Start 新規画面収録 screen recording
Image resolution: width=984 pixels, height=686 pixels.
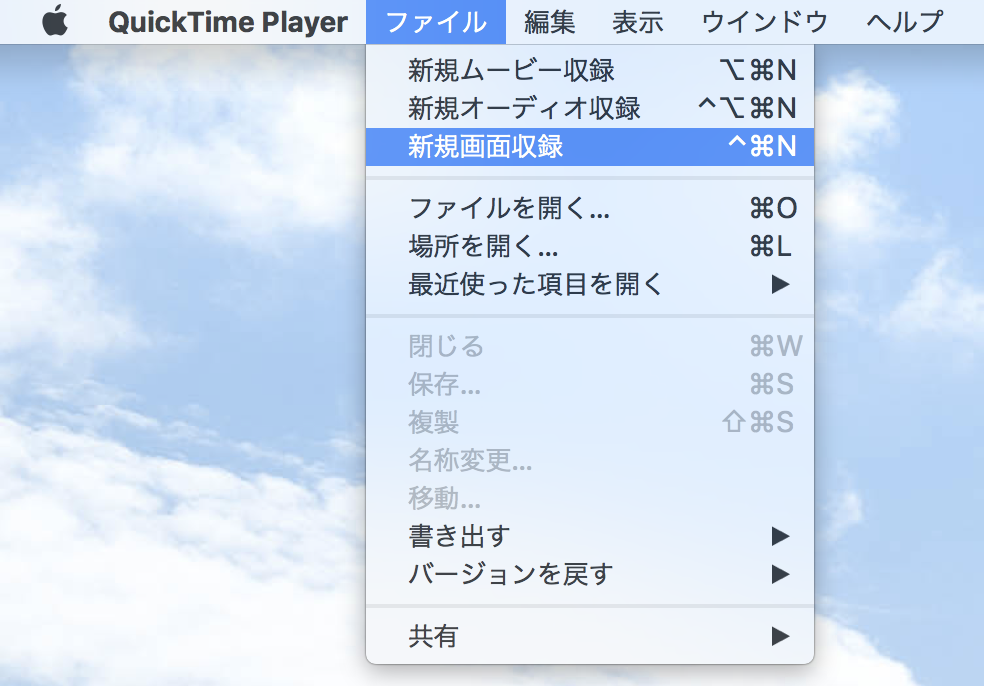(x=590, y=147)
